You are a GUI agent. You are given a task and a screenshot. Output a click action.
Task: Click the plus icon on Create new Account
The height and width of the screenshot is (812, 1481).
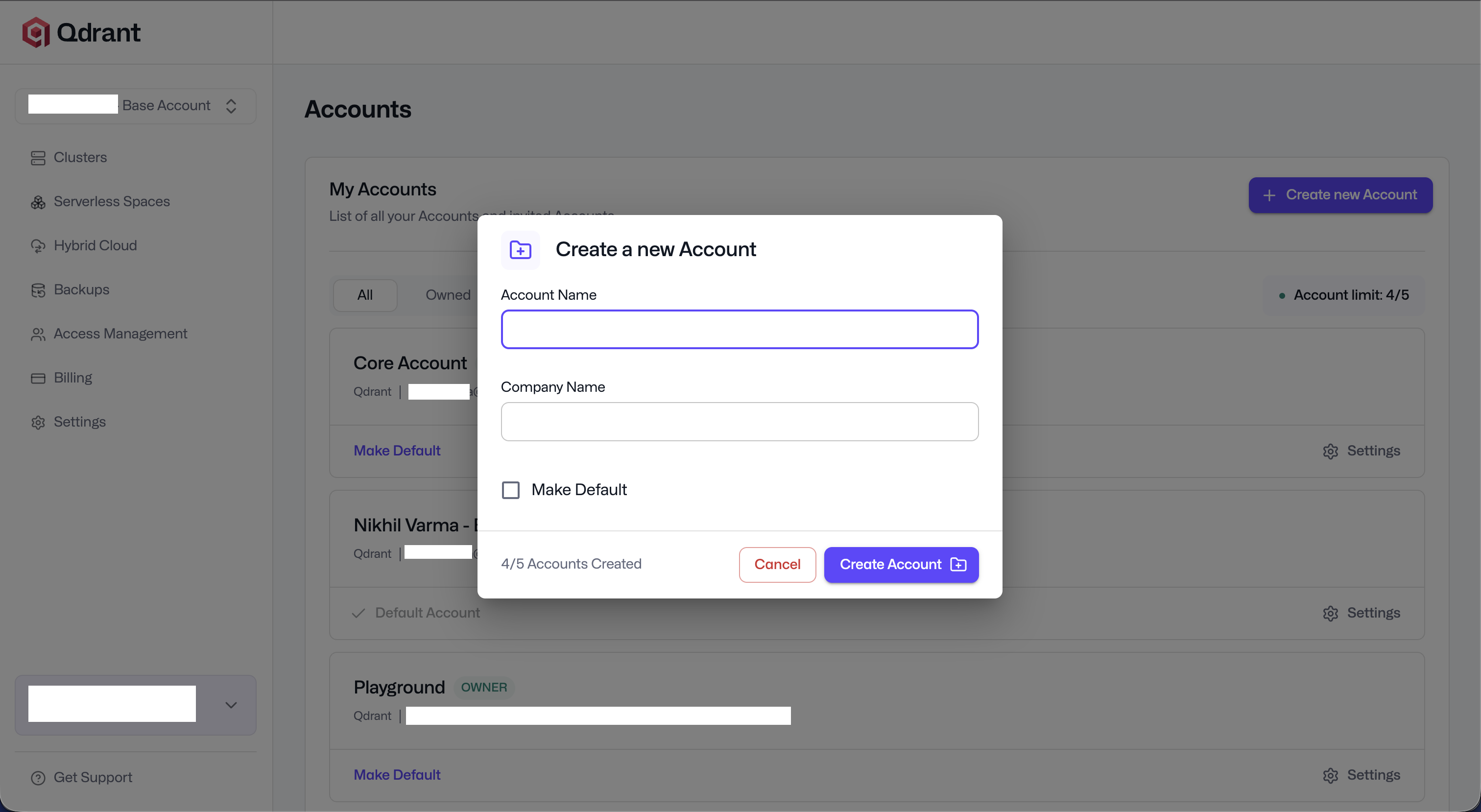click(1269, 195)
